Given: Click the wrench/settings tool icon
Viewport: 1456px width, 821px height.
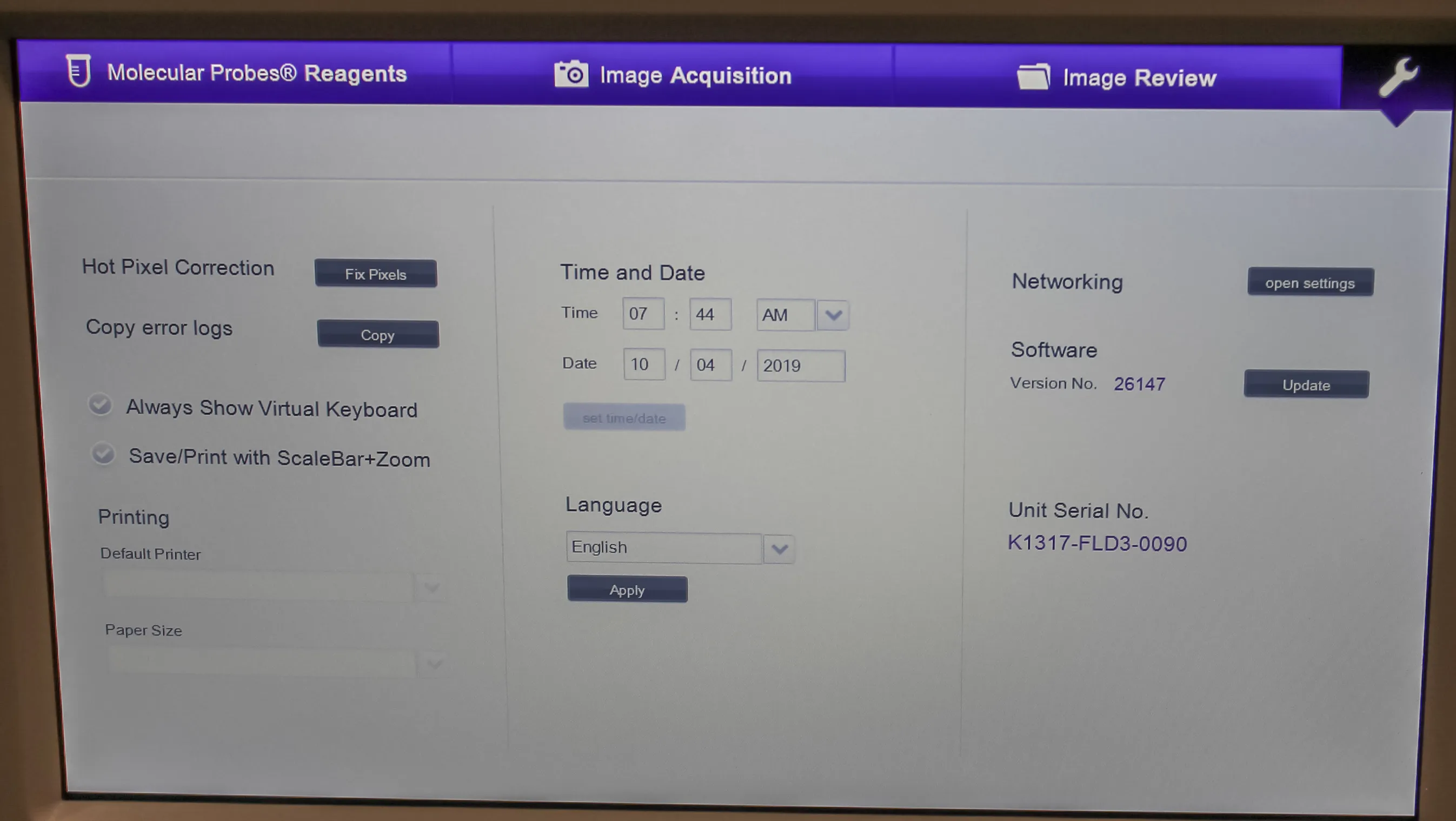Looking at the screenshot, I should click(x=1400, y=75).
